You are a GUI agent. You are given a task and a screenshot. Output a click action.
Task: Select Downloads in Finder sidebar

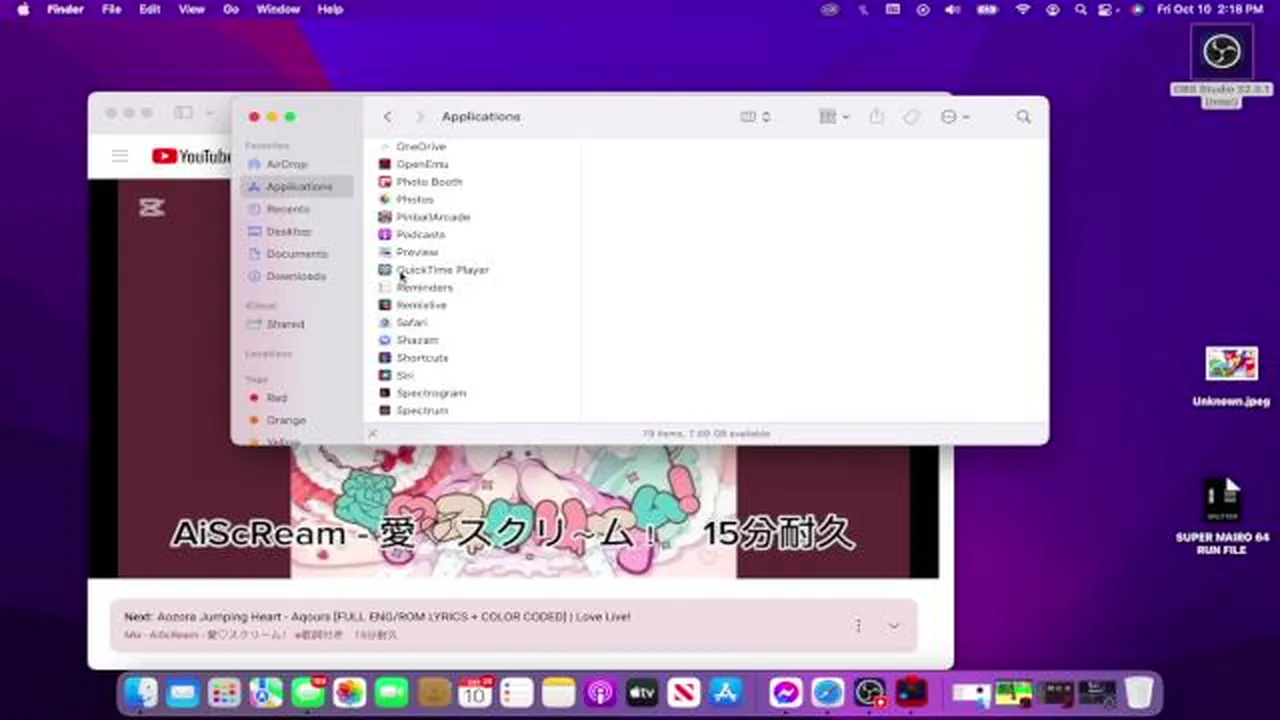295,276
